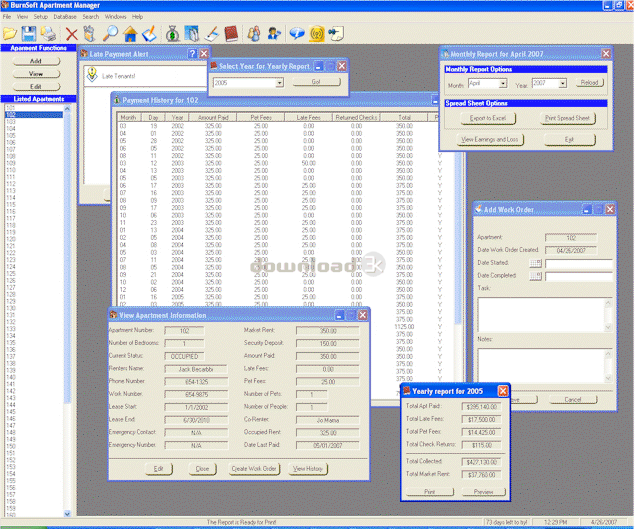Click Go! in Select Year window
Viewport: 637px width, 529px height.
pos(316,82)
